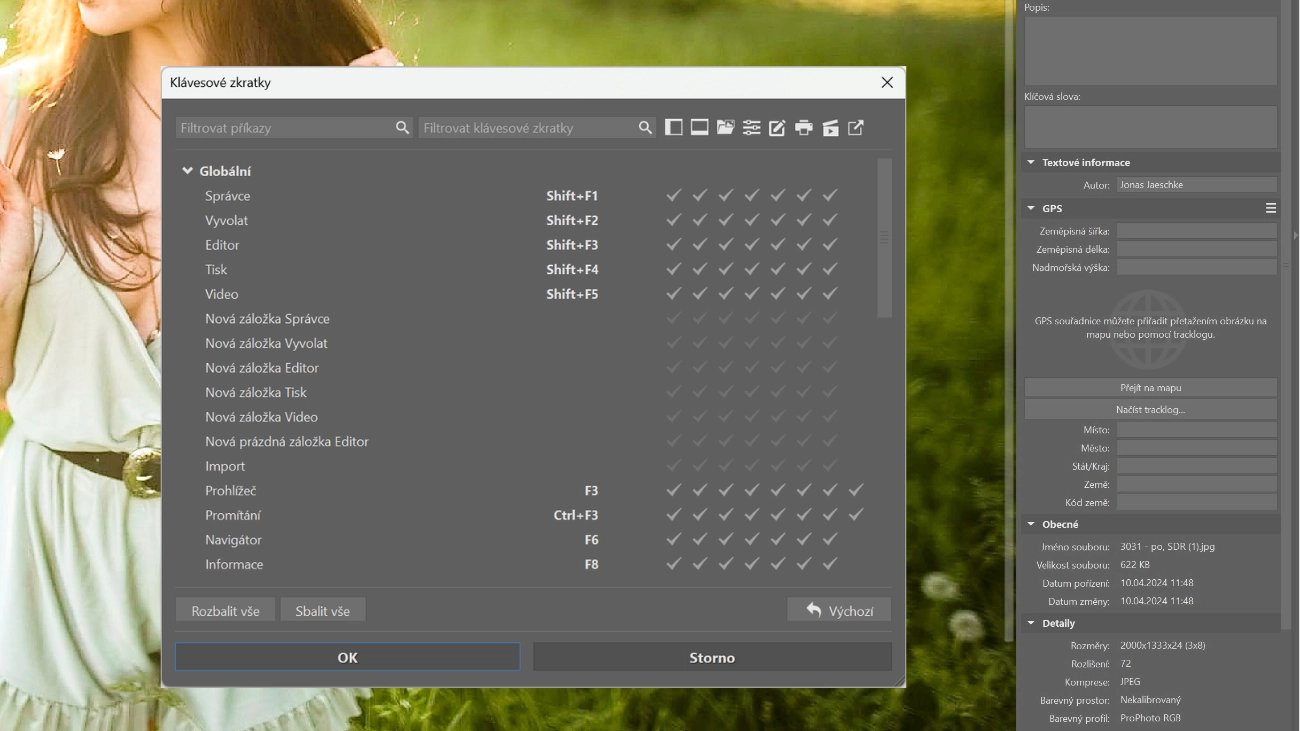Collapse the Globální shortcut group
Screen dimensions: 1300x731
[x=187, y=171]
